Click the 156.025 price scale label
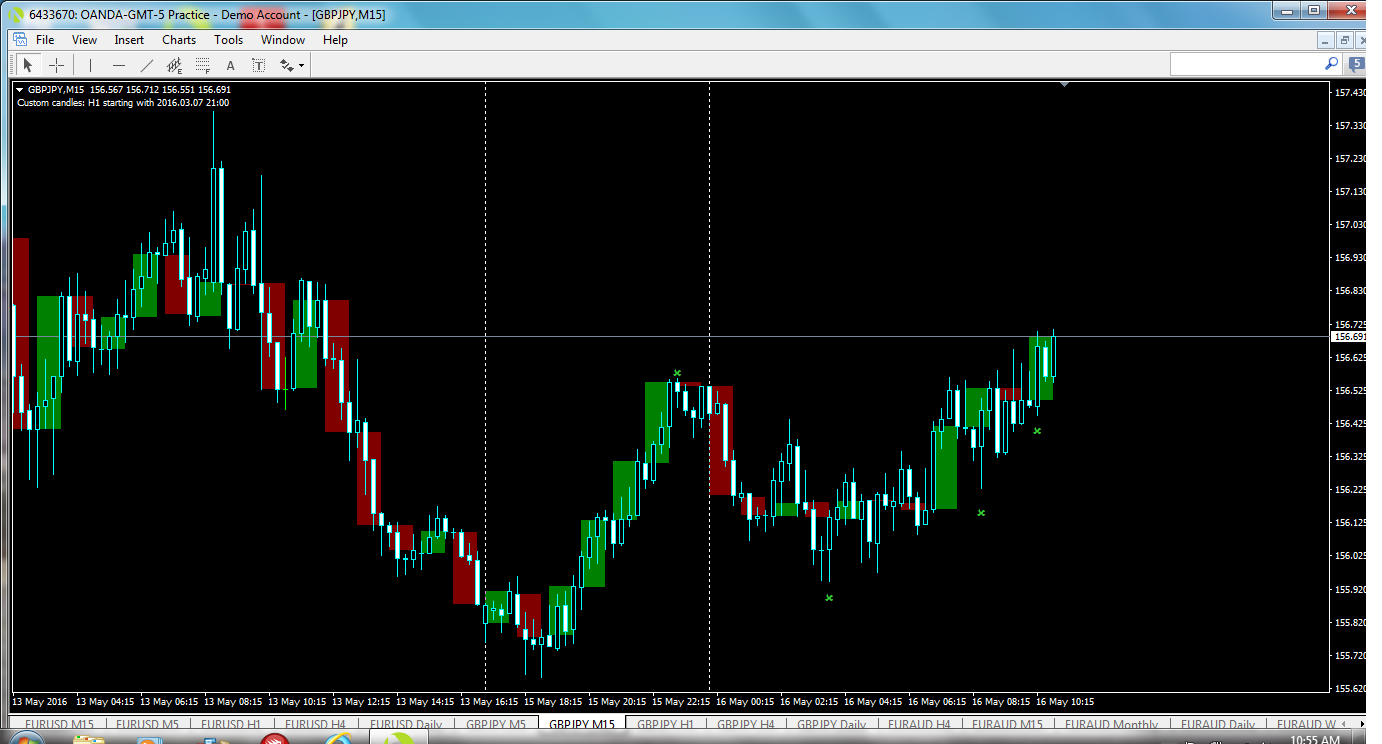1382x744 pixels. point(1350,556)
